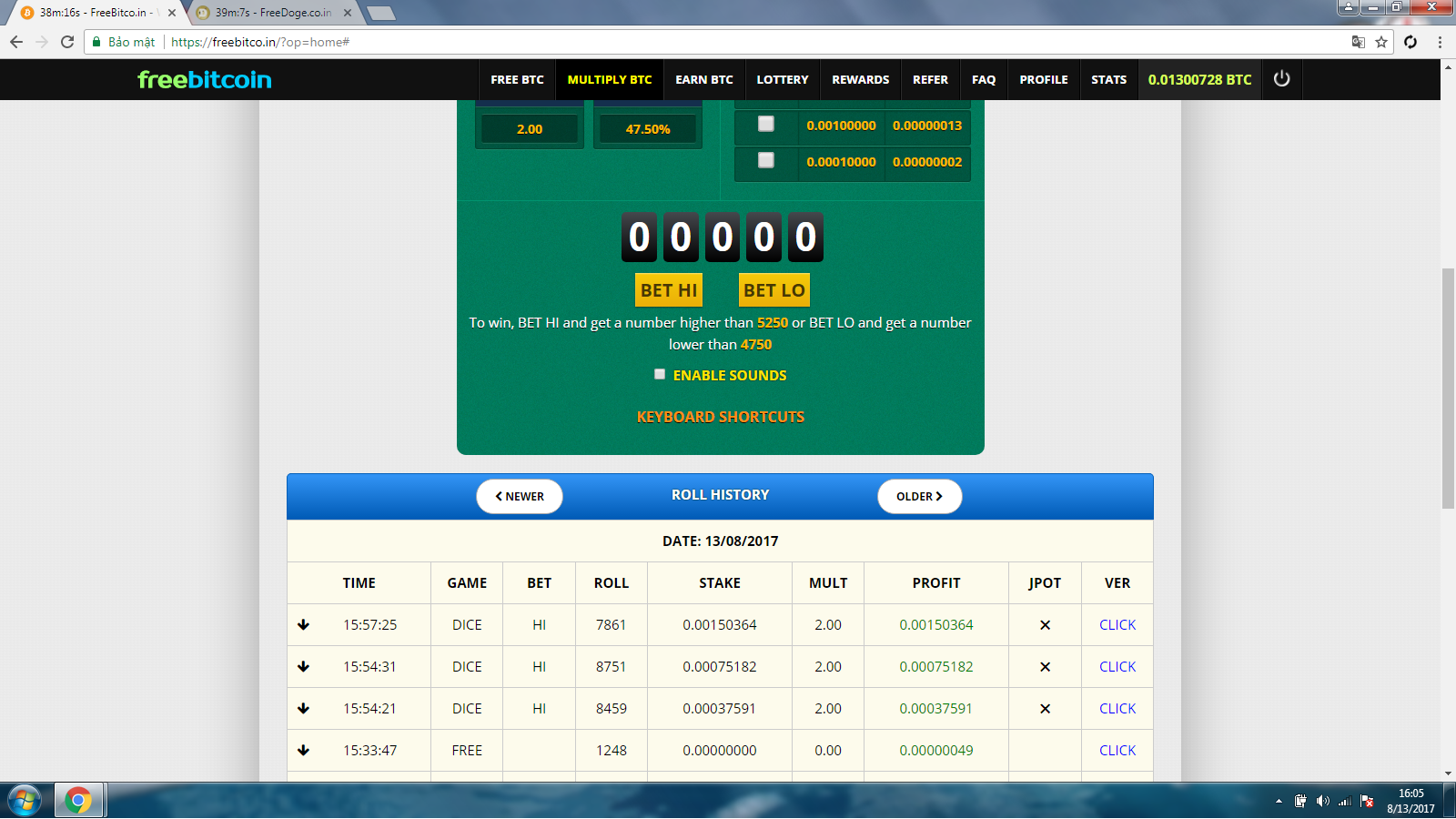Close the FreeBitco.in browser tab
This screenshot has height=819, width=1456.
tap(172, 13)
